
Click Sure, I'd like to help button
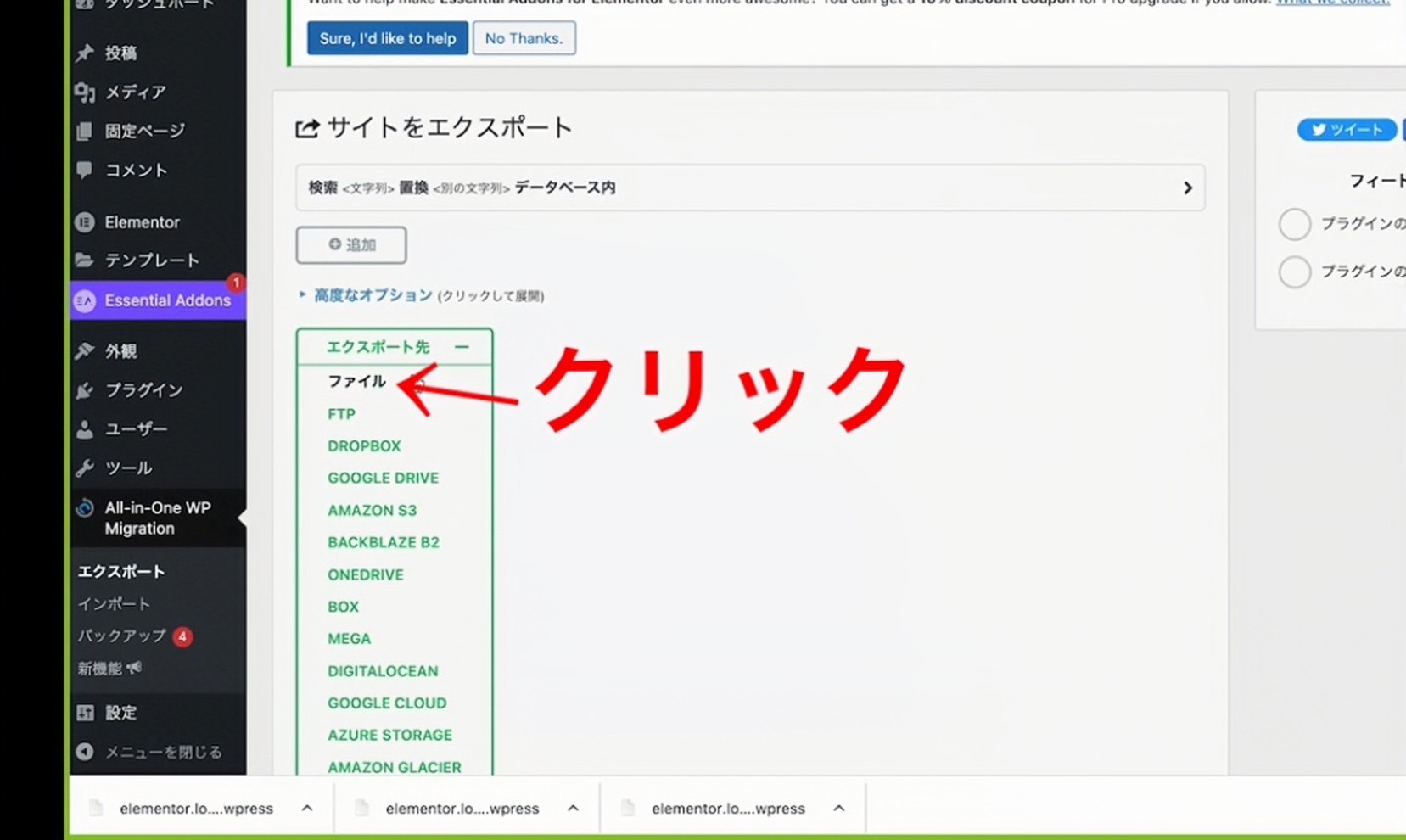(388, 38)
